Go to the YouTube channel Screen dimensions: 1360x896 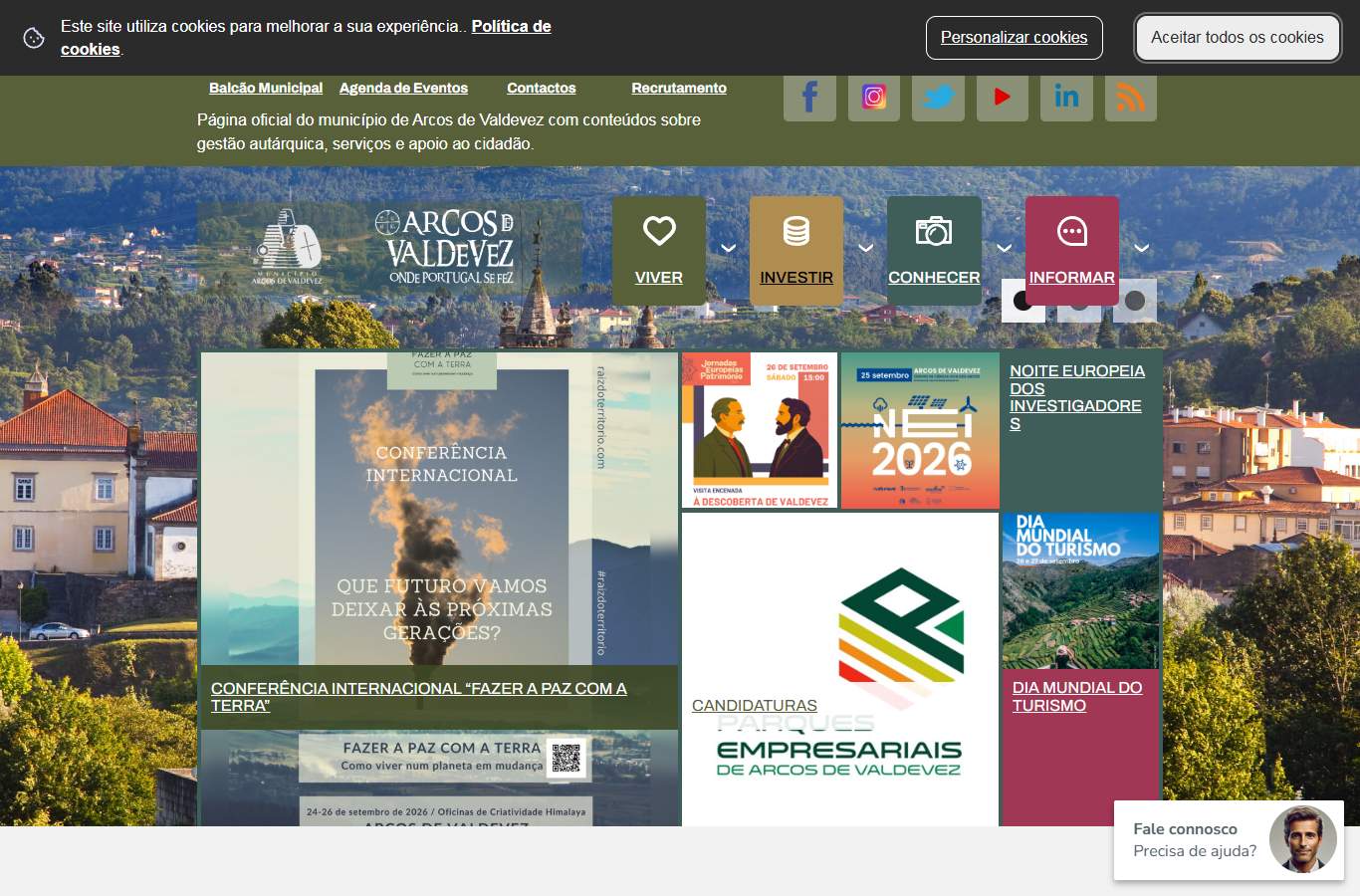tap(1003, 97)
